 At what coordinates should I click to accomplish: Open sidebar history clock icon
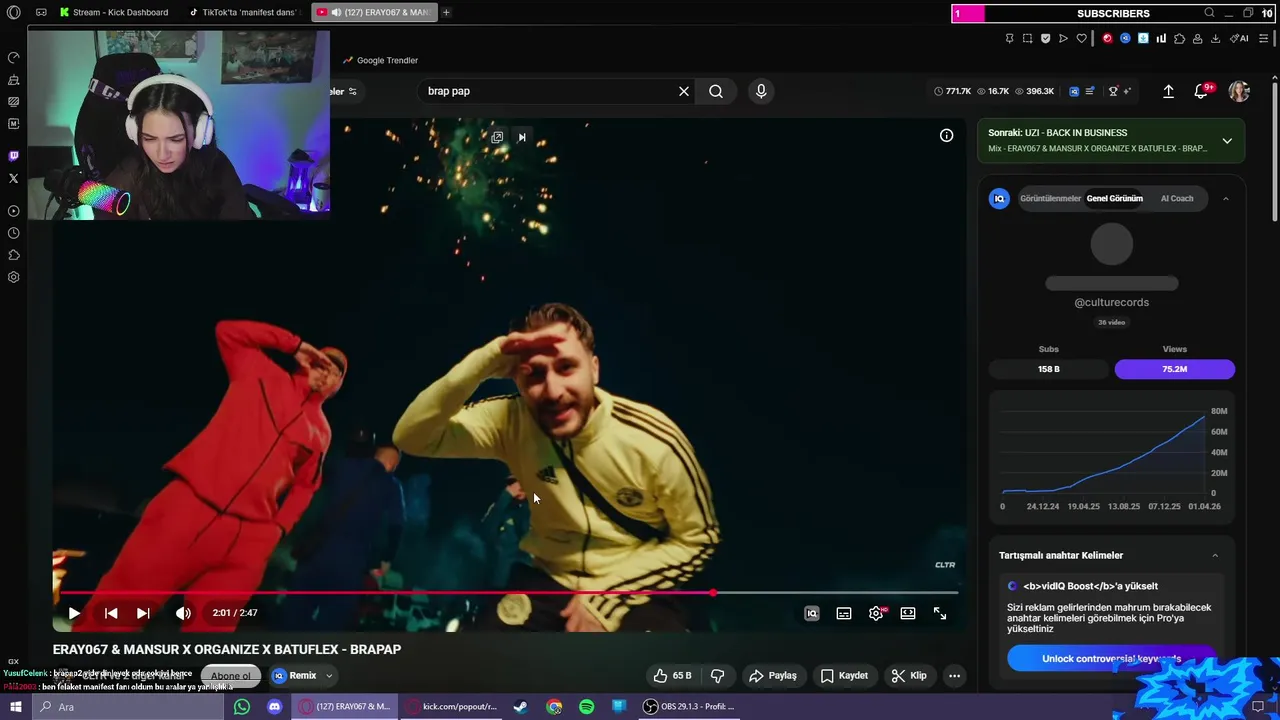(13, 233)
